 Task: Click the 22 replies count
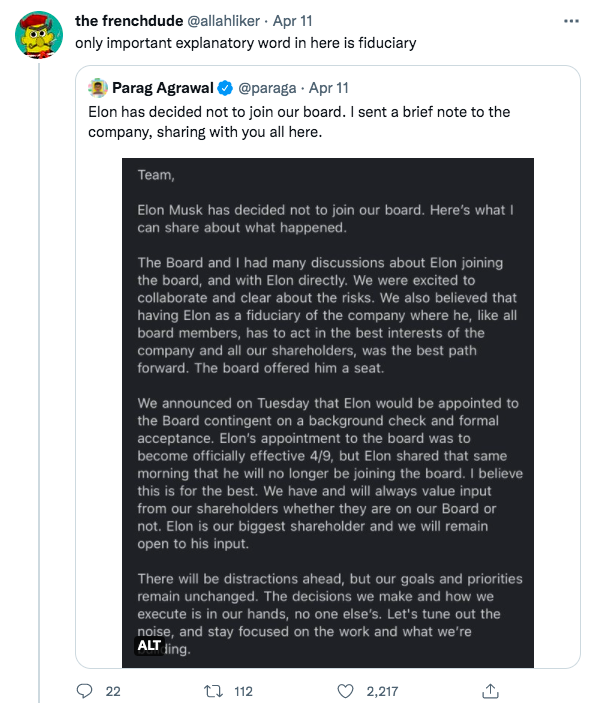click(x=113, y=691)
